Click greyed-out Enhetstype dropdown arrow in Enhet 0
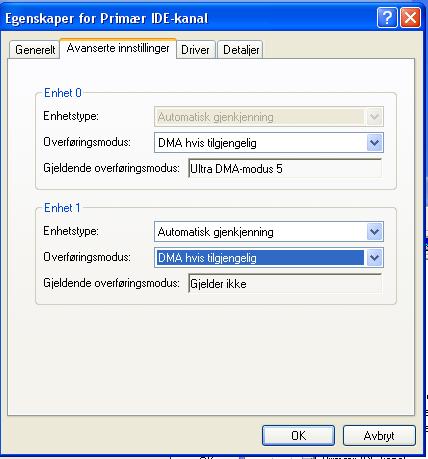The height and width of the screenshot is (459, 428). [374, 117]
